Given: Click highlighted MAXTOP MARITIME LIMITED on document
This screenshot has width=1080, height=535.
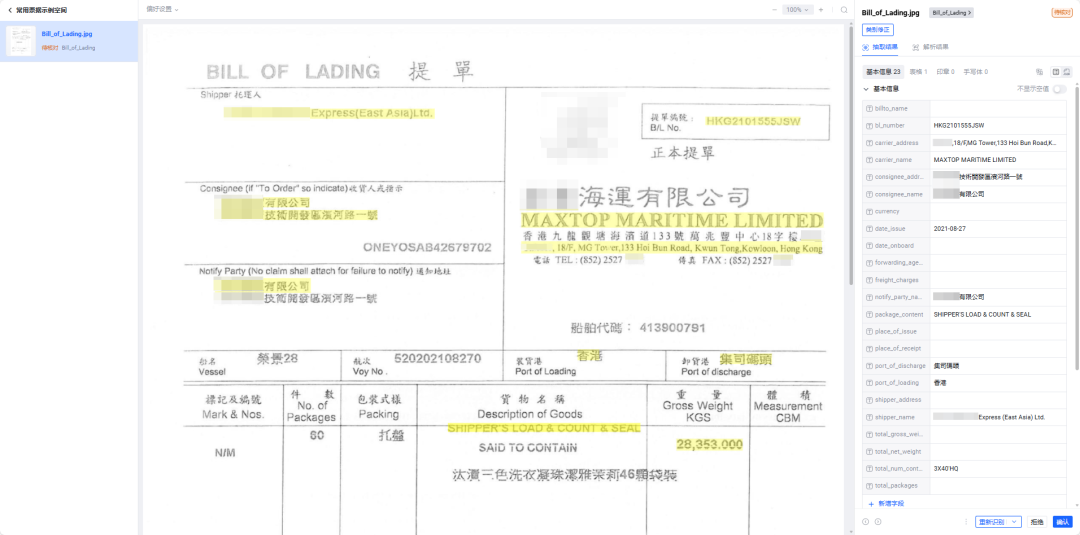Looking at the screenshot, I should (672, 221).
